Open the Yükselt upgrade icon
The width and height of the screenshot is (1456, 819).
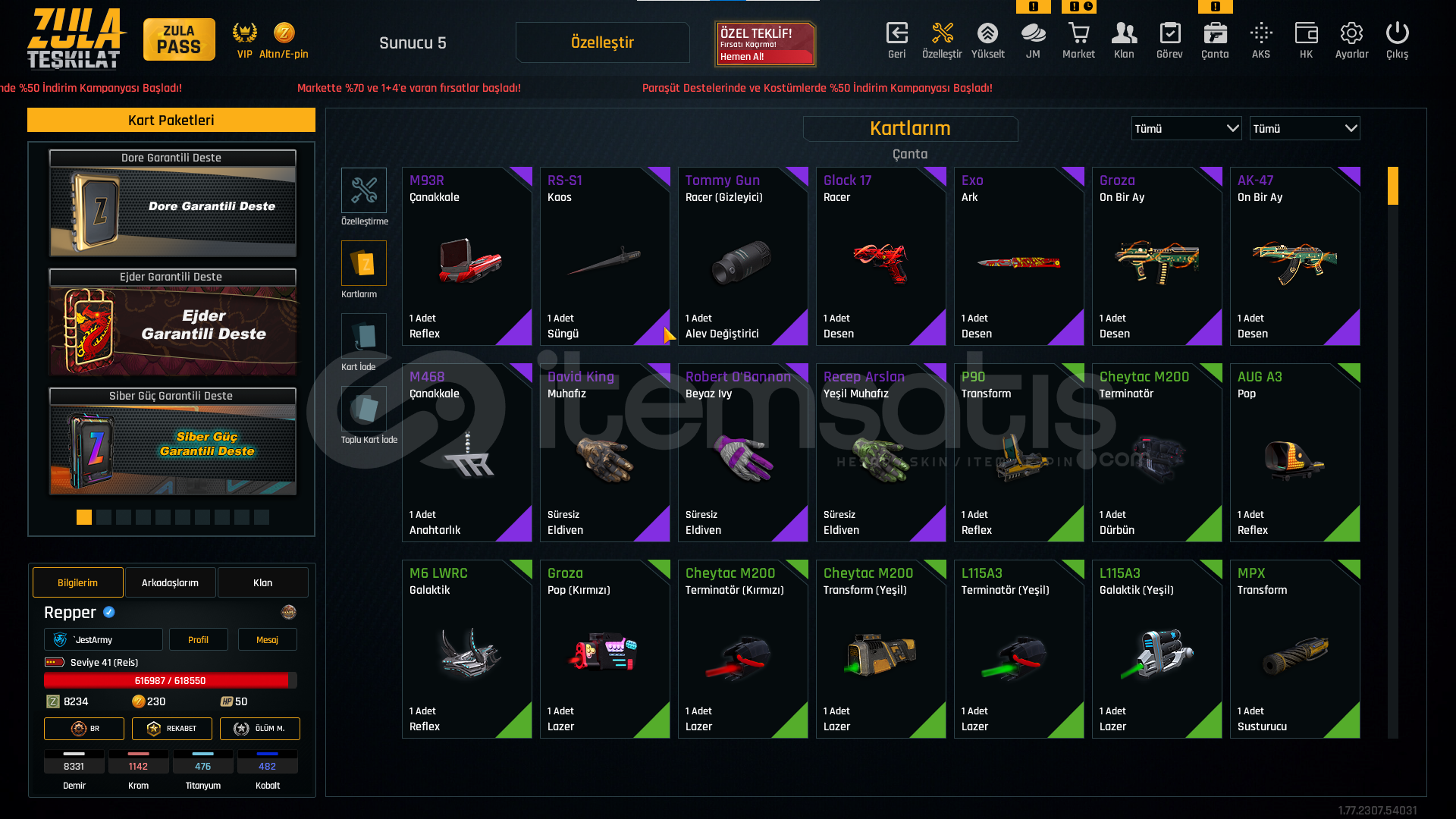click(987, 33)
